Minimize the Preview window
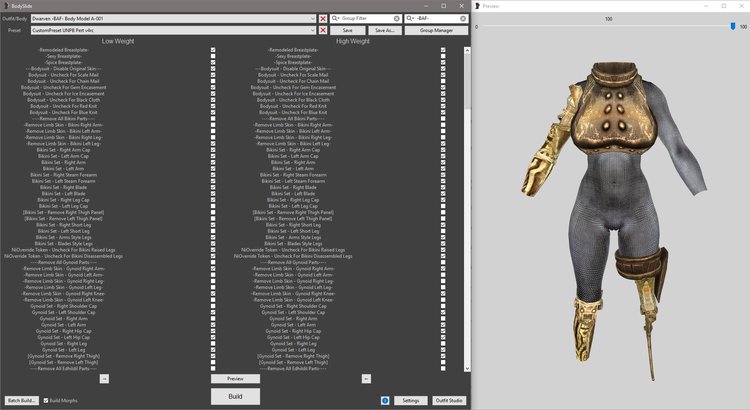The image size is (750, 410). (706, 6)
